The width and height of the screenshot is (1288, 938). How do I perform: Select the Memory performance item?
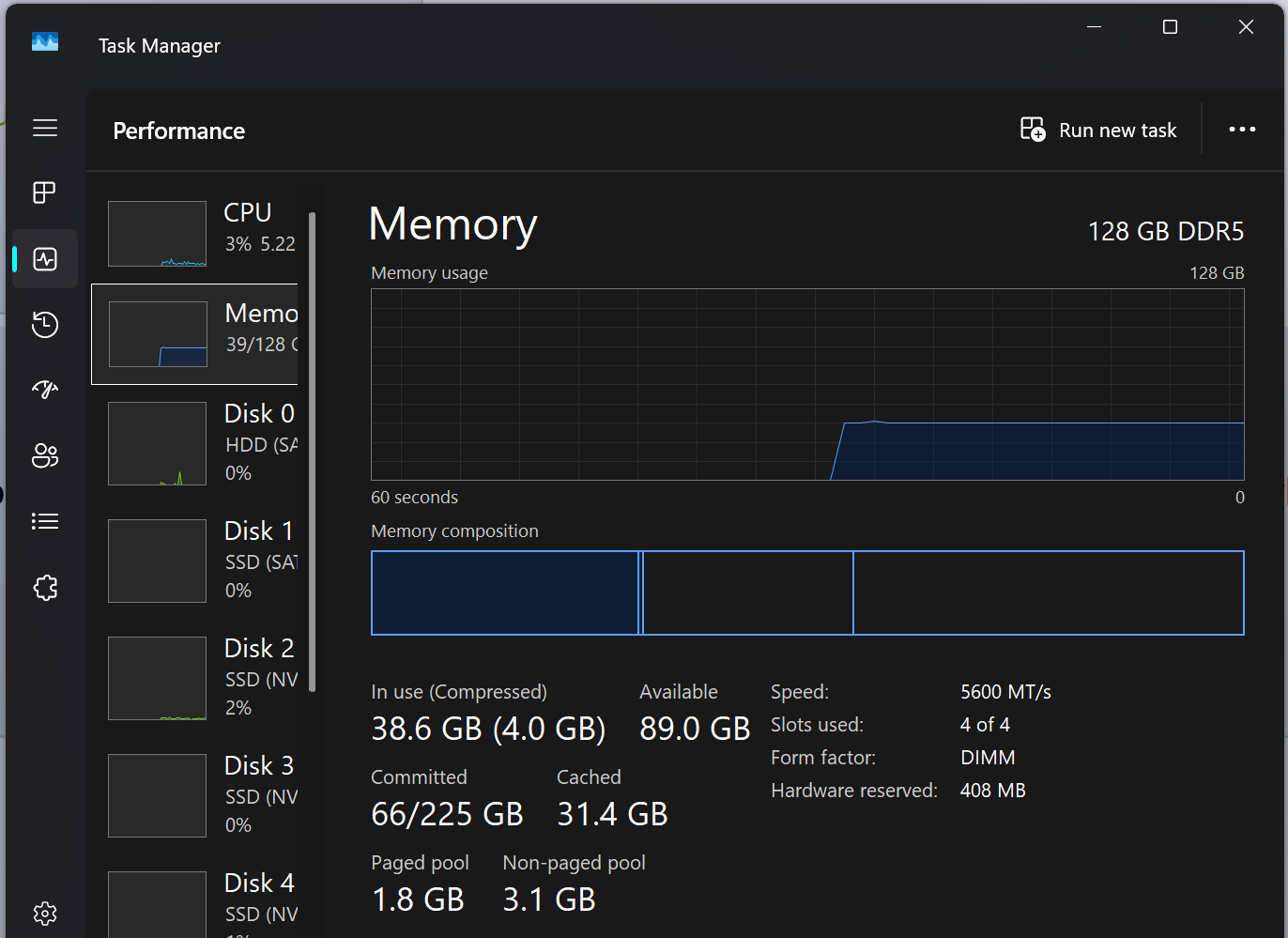[194, 334]
